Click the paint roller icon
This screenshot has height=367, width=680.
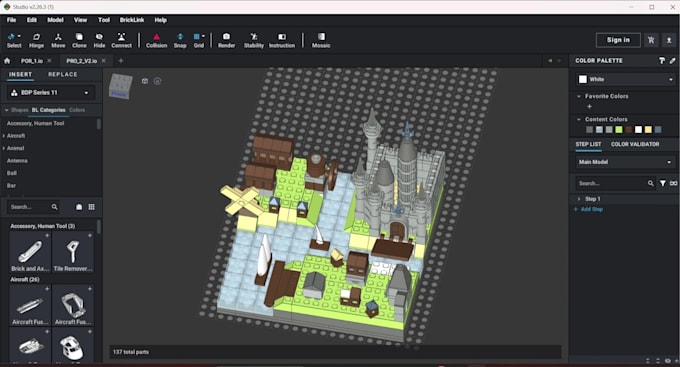coord(662,61)
